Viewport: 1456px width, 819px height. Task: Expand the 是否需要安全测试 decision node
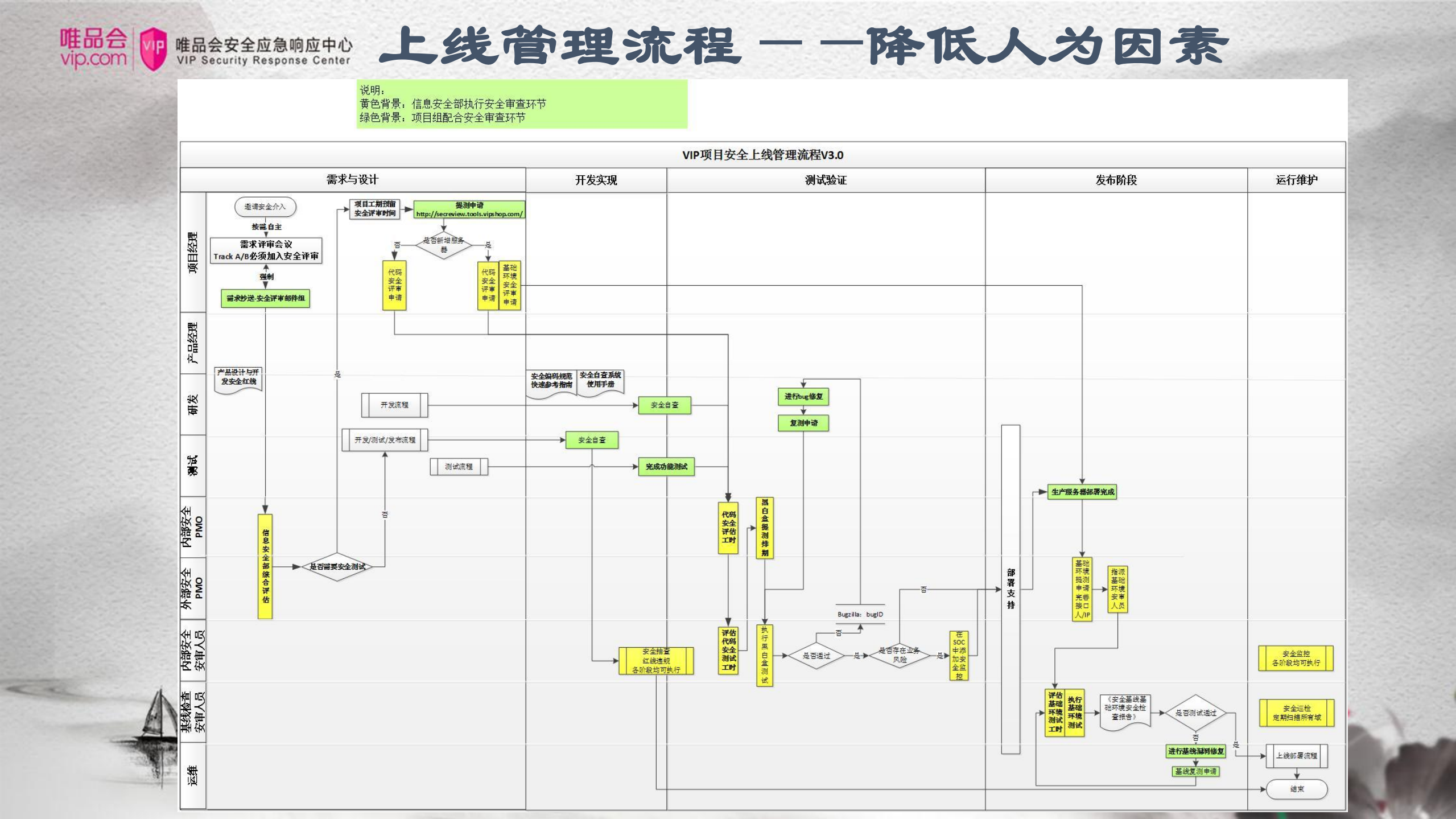pos(337,567)
